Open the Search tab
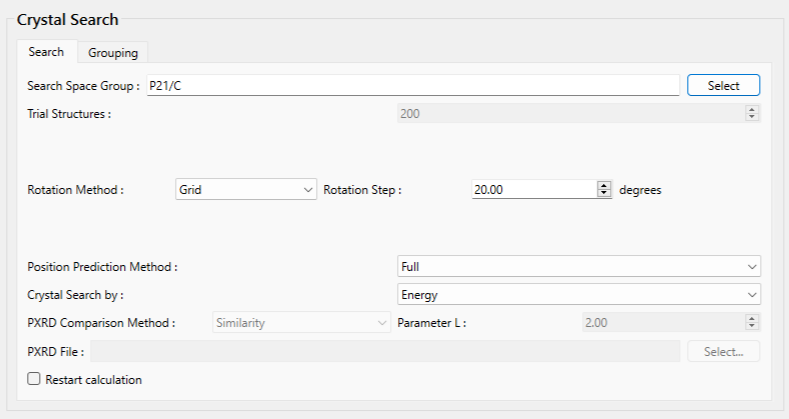This screenshot has height=419, width=789. [x=46, y=52]
